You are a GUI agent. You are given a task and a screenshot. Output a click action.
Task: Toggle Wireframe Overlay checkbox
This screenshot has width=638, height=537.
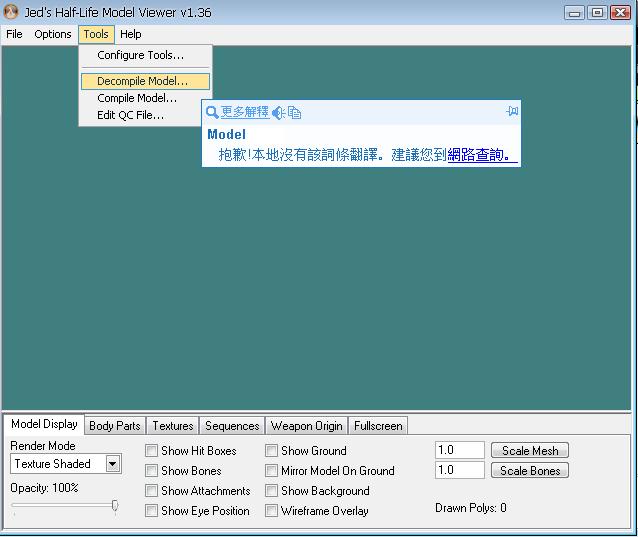pyautogui.click(x=271, y=511)
